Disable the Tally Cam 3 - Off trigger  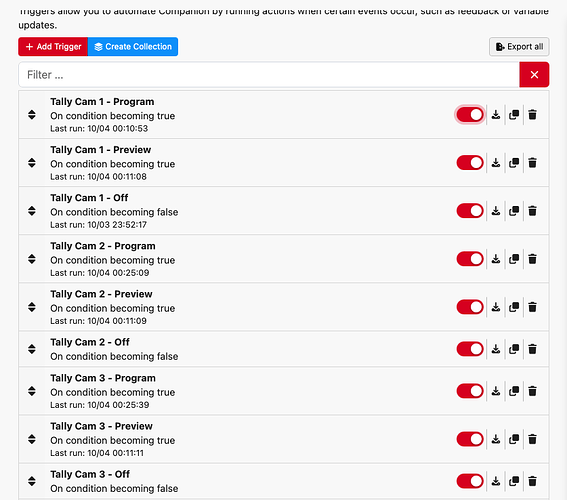[x=470, y=481]
